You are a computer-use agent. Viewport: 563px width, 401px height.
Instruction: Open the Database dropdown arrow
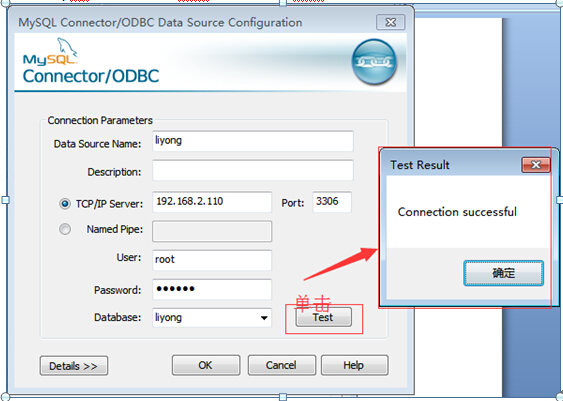pyautogui.click(x=264, y=318)
